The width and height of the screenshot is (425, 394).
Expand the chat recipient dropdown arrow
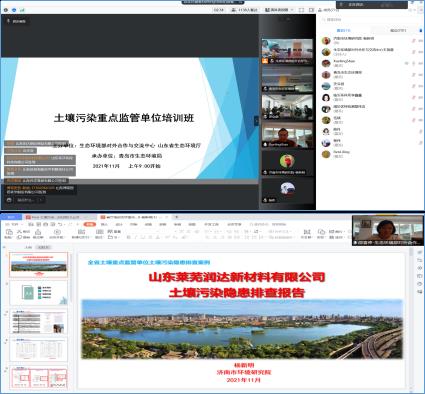[41, 200]
